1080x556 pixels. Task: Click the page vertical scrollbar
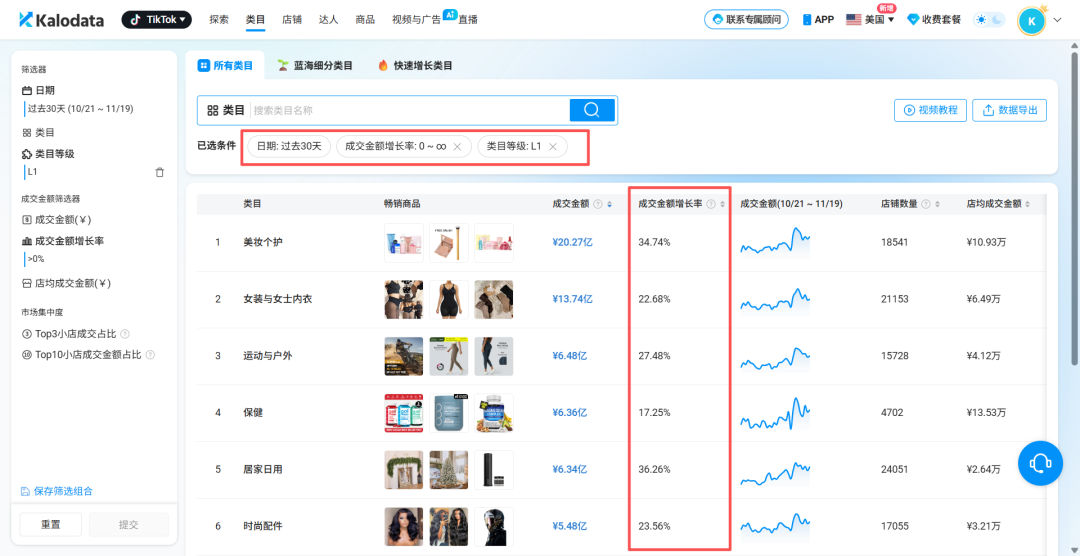click(1075, 207)
